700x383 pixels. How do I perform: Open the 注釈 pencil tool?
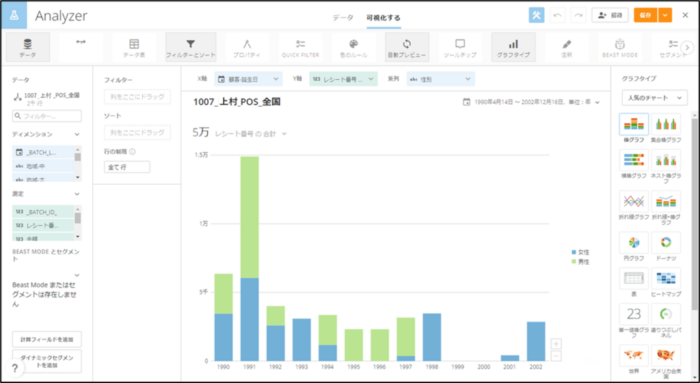click(567, 47)
